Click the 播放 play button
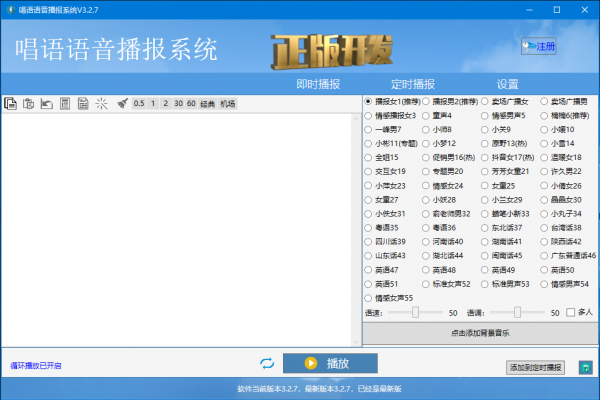This screenshot has height=400, width=600. click(x=330, y=363)
